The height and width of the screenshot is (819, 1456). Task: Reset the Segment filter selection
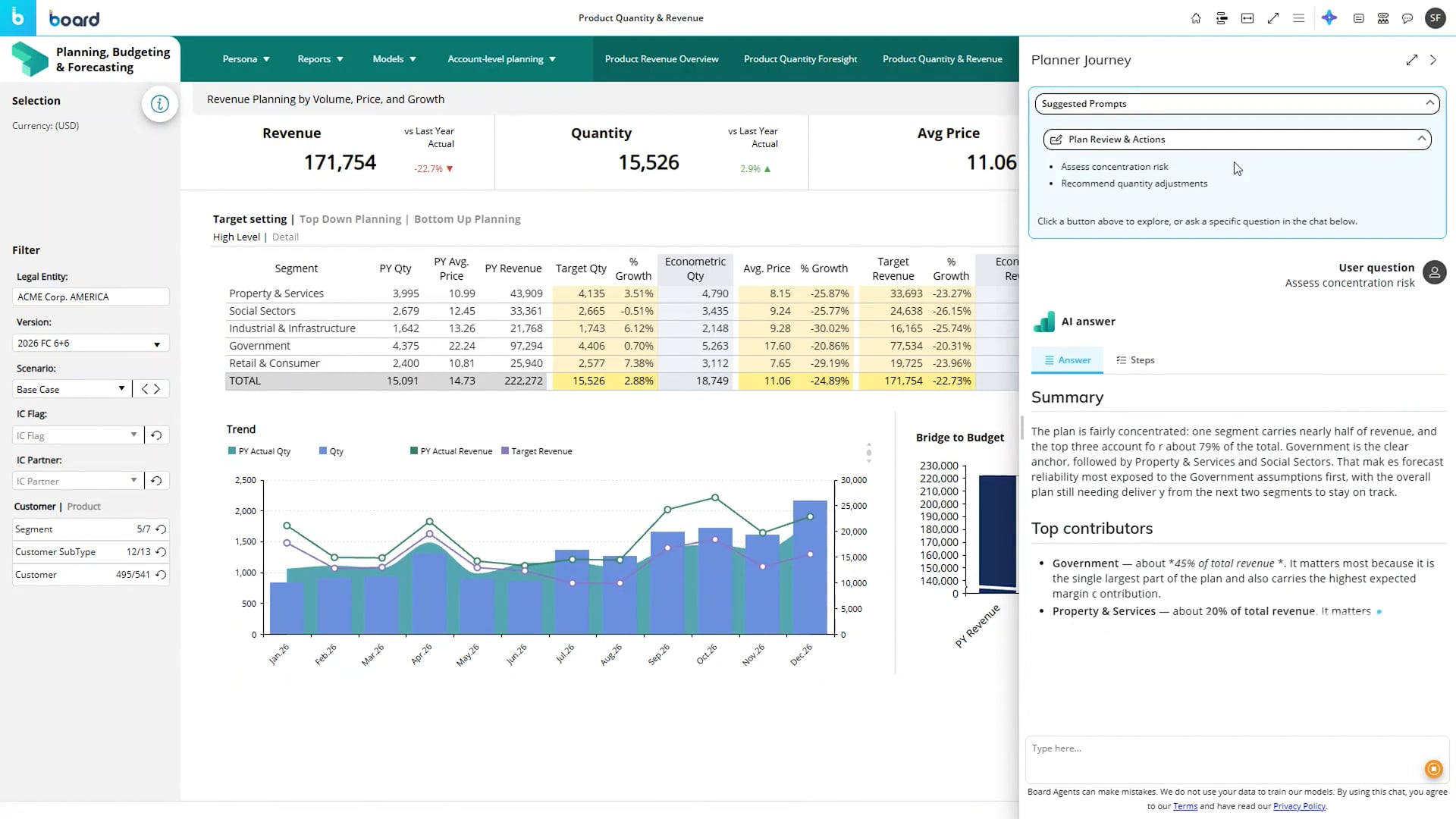point(161,529)
